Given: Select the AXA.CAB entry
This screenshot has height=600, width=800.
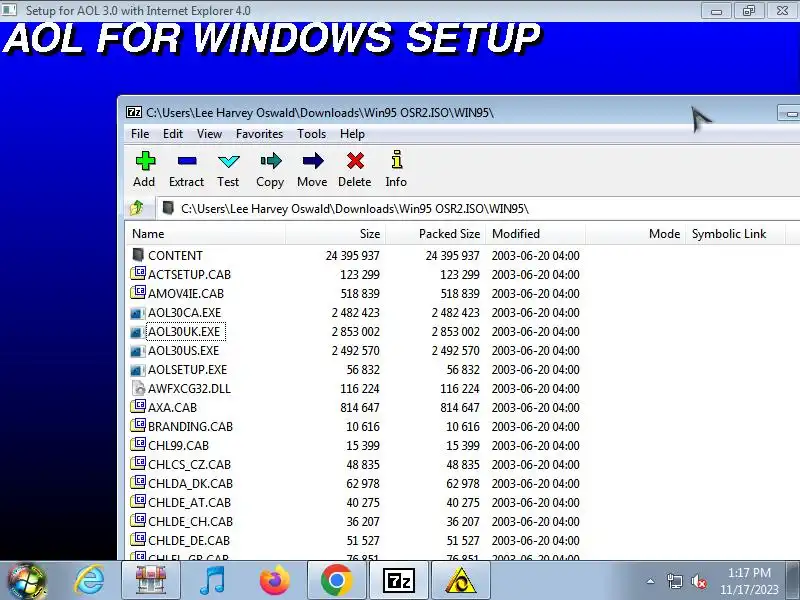Looking at the screenshot, I should (x=172, y=407).
